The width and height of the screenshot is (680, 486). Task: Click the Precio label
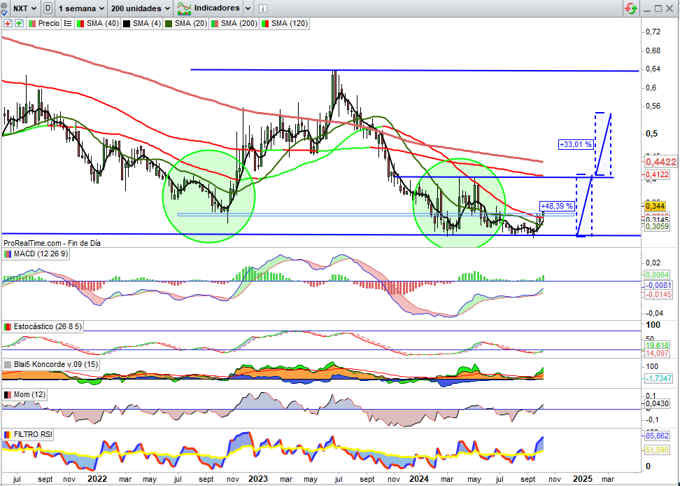coord(49,23)
